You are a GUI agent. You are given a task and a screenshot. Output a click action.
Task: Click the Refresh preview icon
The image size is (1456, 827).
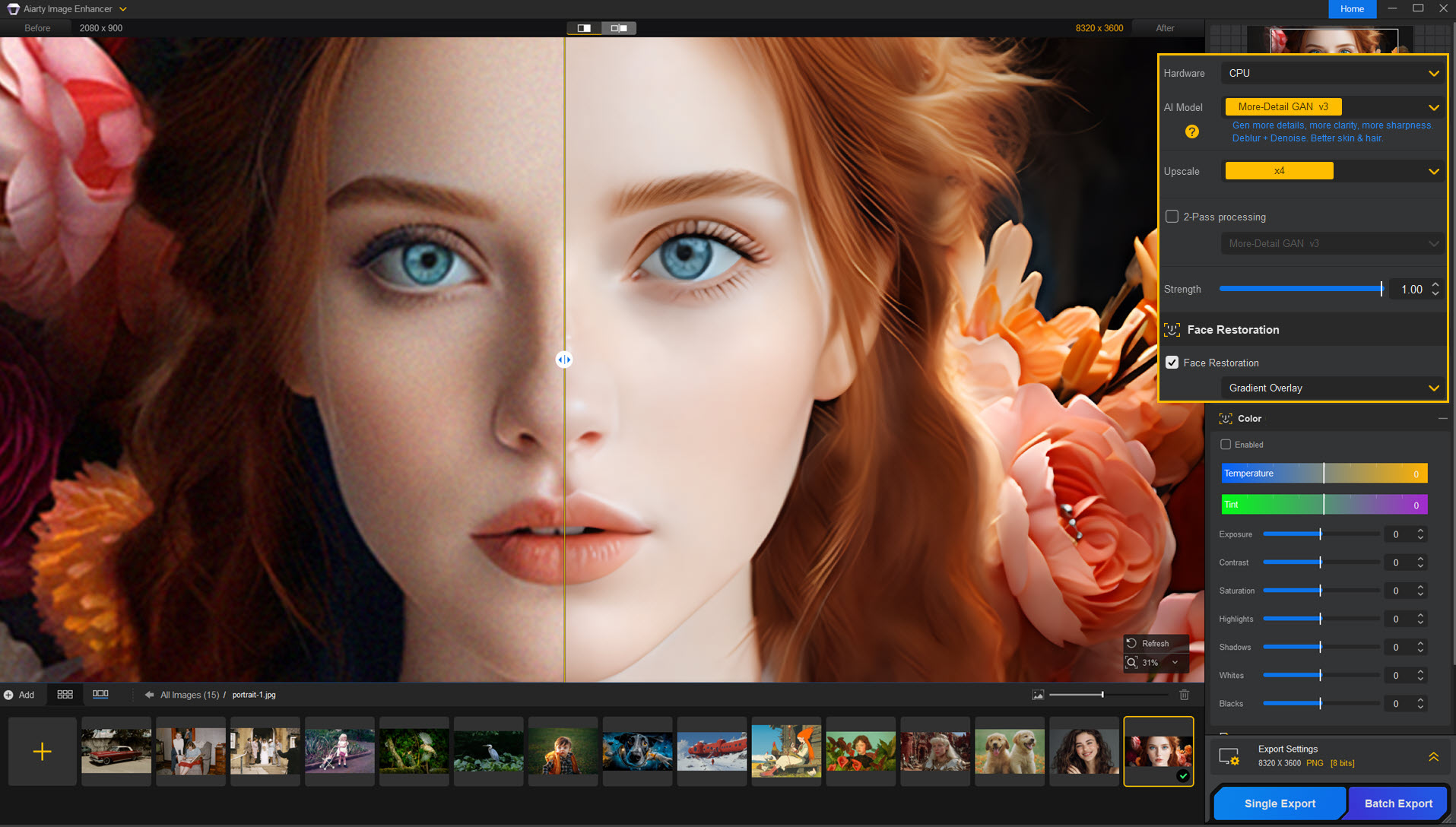(x=1132, y=643)
